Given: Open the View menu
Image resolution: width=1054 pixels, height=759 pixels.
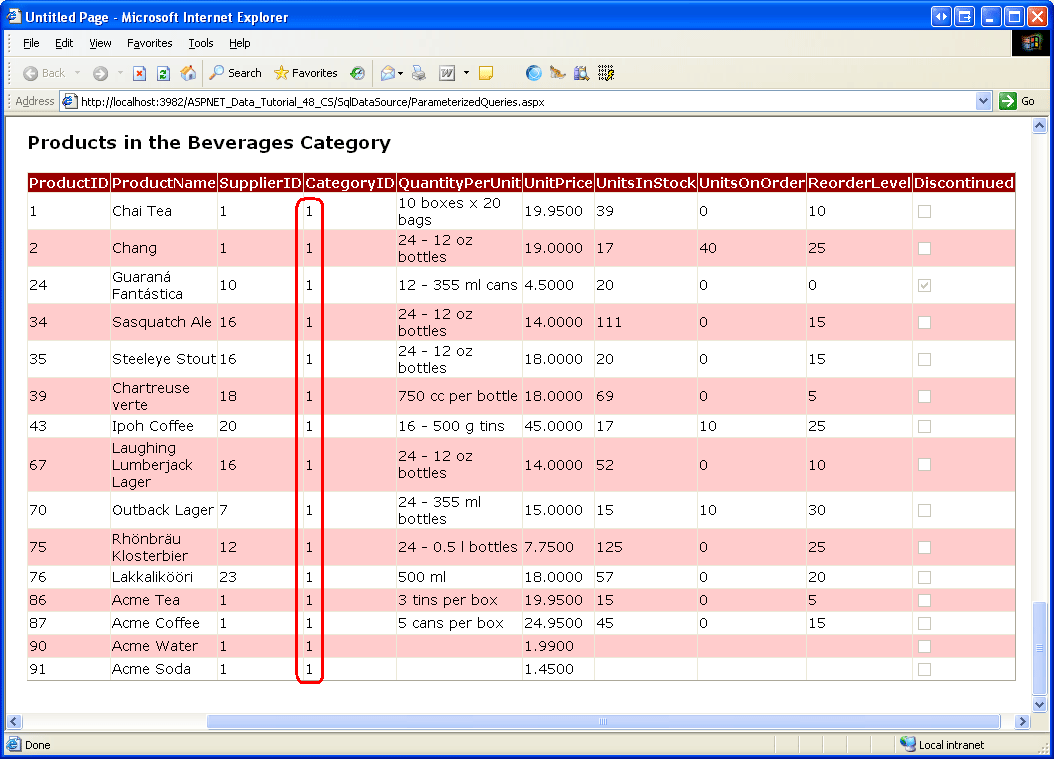Looking at the screenshot, I should [x=100, y=43].
